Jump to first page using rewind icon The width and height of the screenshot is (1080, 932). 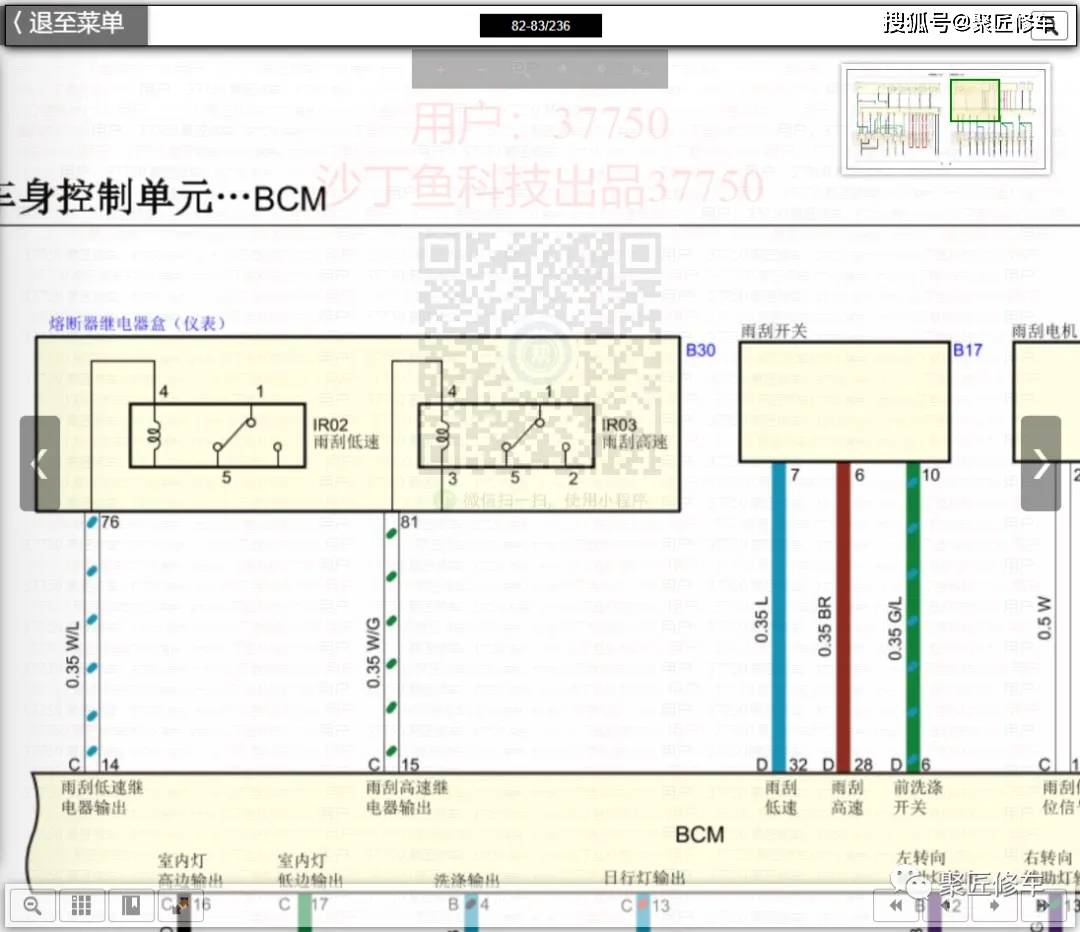tap(896, 906)
